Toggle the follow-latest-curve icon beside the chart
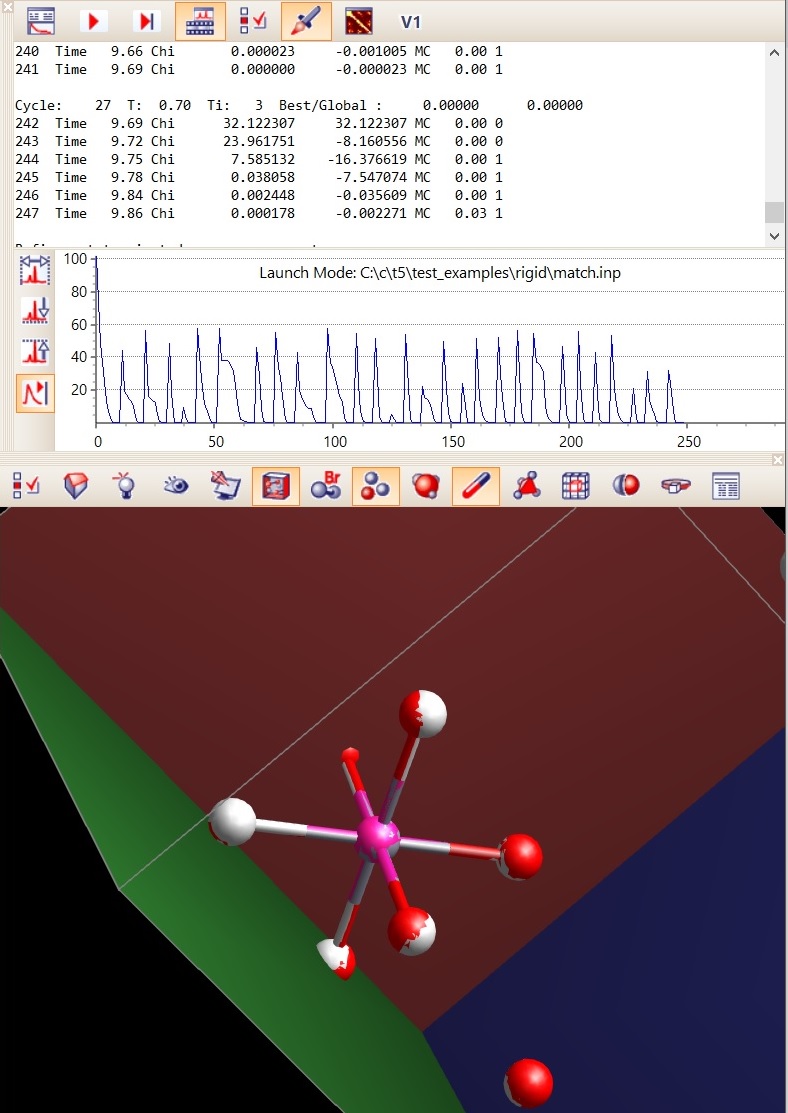This screenshot has width=788, height=1113. click(35, 393)
